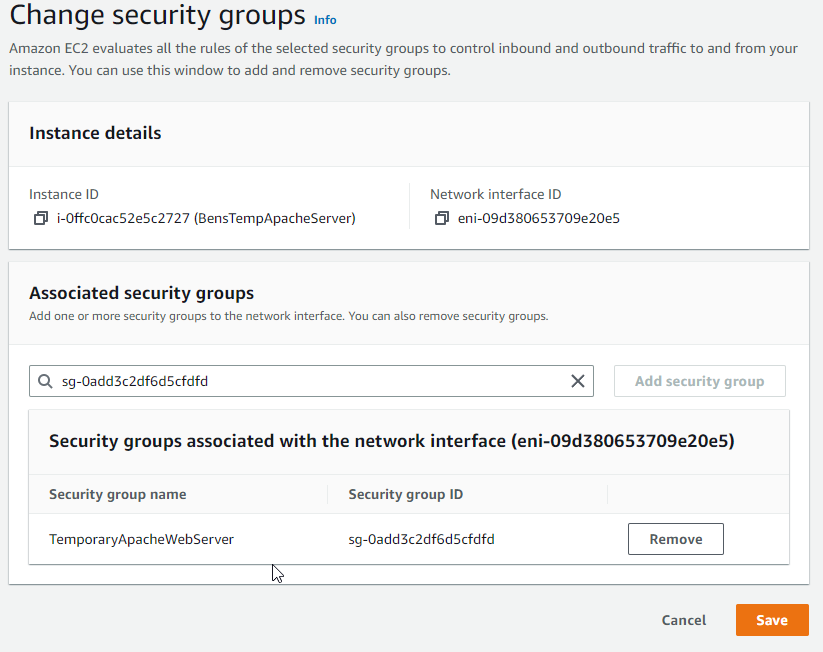Click the Instance details section heading

[x=95, y=133]
